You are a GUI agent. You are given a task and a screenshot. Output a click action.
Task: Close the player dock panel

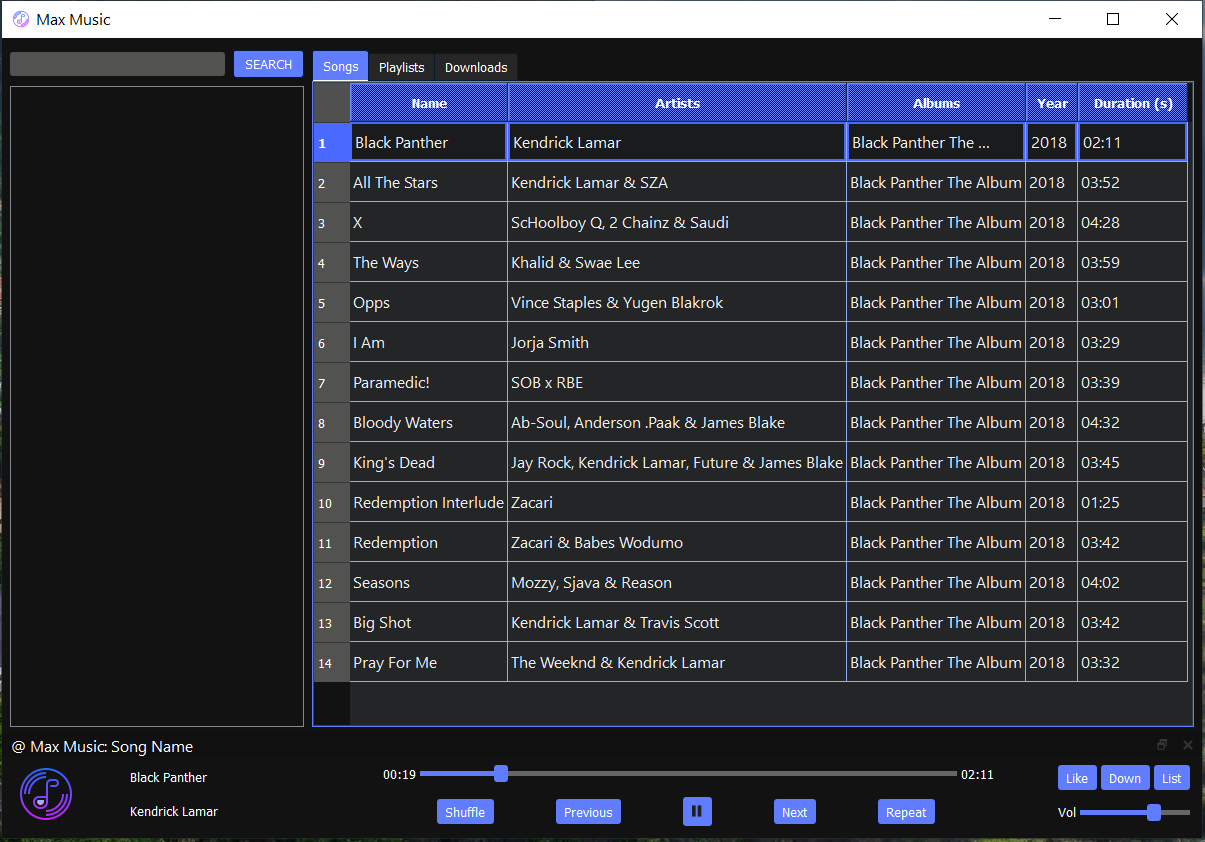[x=1188, y=745]
